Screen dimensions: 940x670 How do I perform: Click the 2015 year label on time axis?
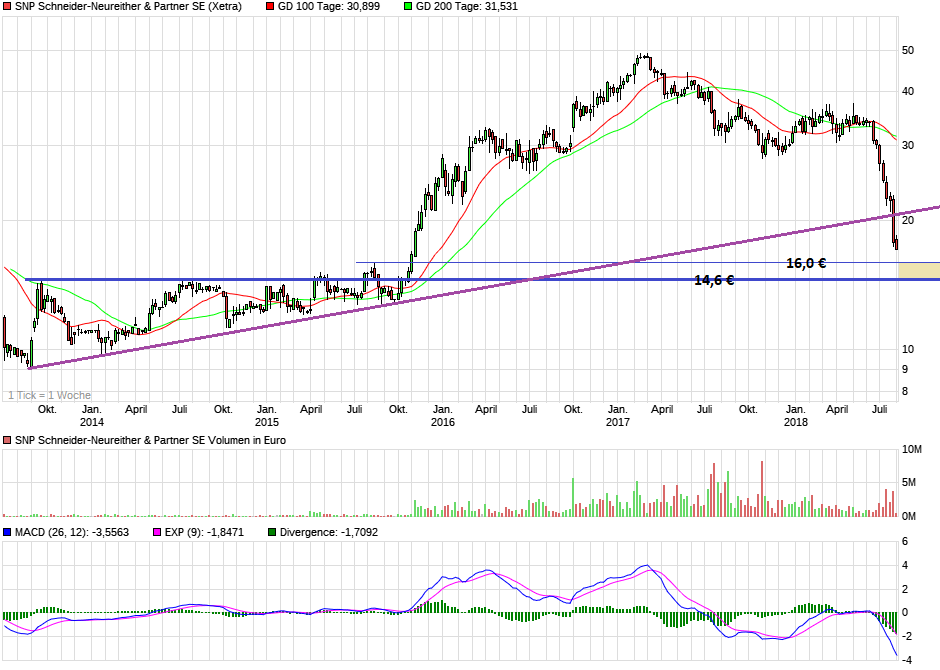tap(267, 422)
